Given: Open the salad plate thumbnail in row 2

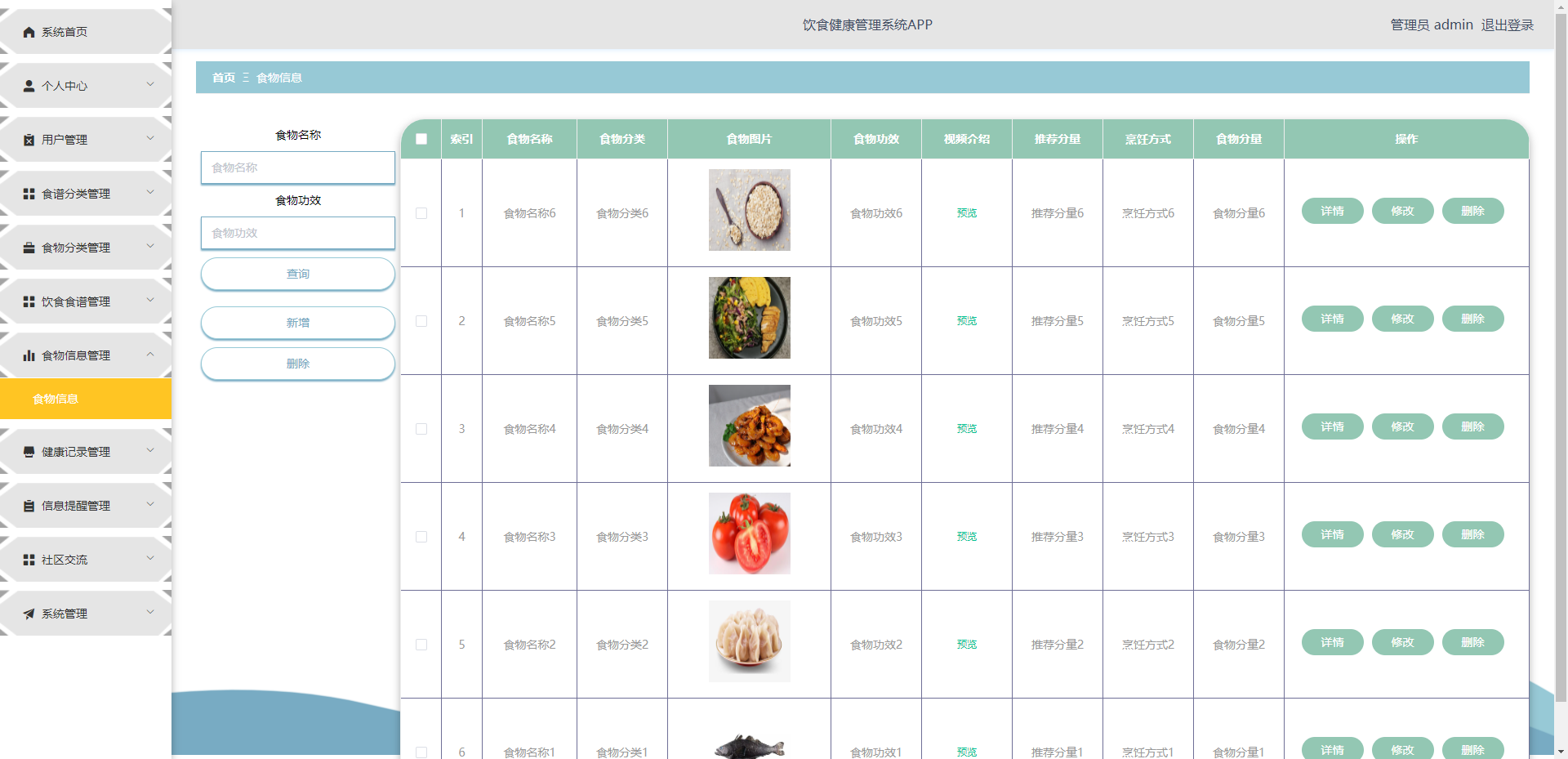Looking at the screenshot, I should coord(750,318).
